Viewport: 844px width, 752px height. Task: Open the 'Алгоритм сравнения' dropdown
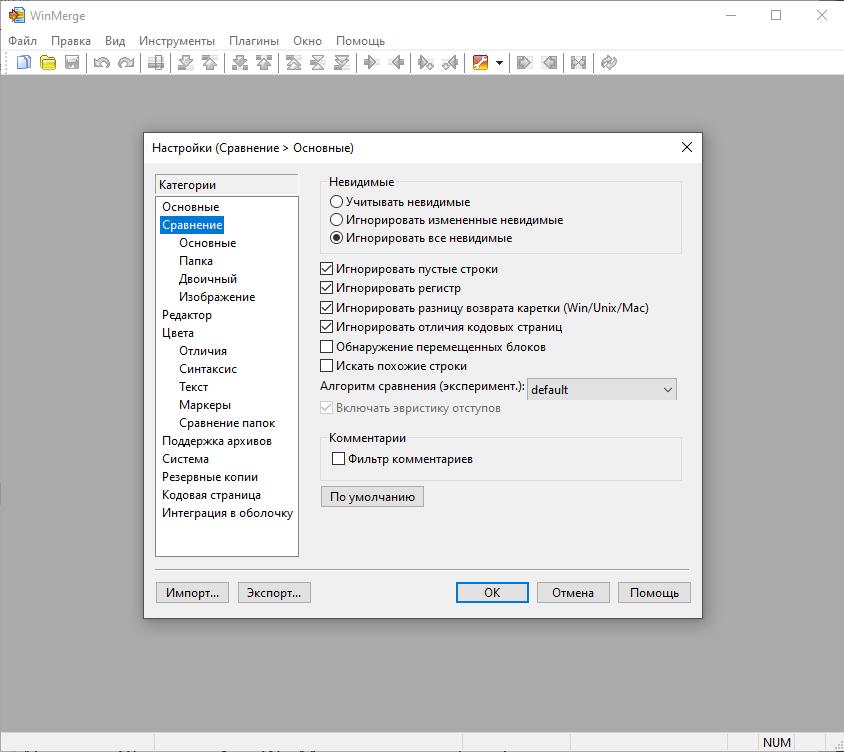pyautogui.click(x=602, y=389)
